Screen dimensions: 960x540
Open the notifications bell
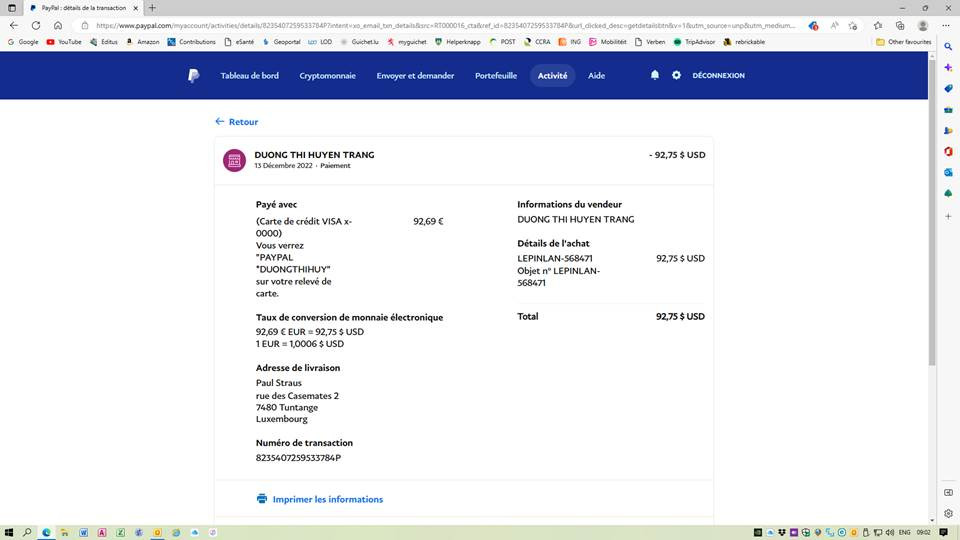point(654,75)
